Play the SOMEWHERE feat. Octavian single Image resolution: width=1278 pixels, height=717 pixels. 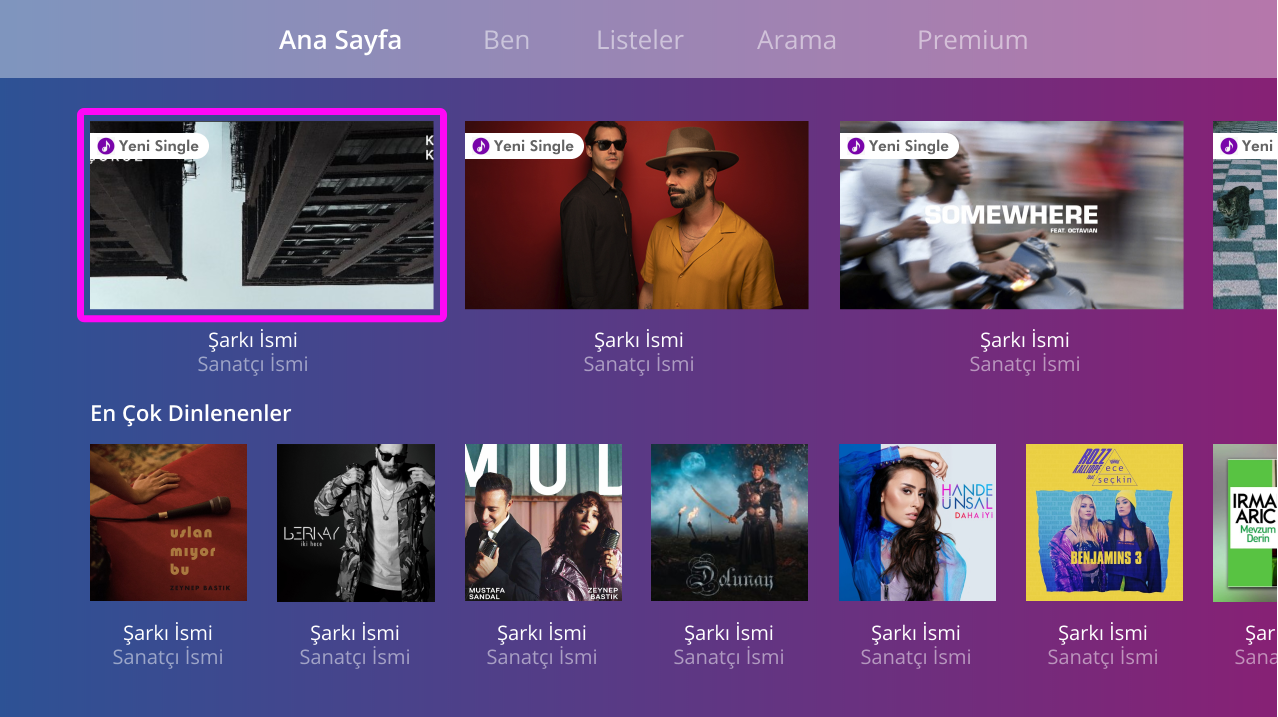[x=1011, y=215]
